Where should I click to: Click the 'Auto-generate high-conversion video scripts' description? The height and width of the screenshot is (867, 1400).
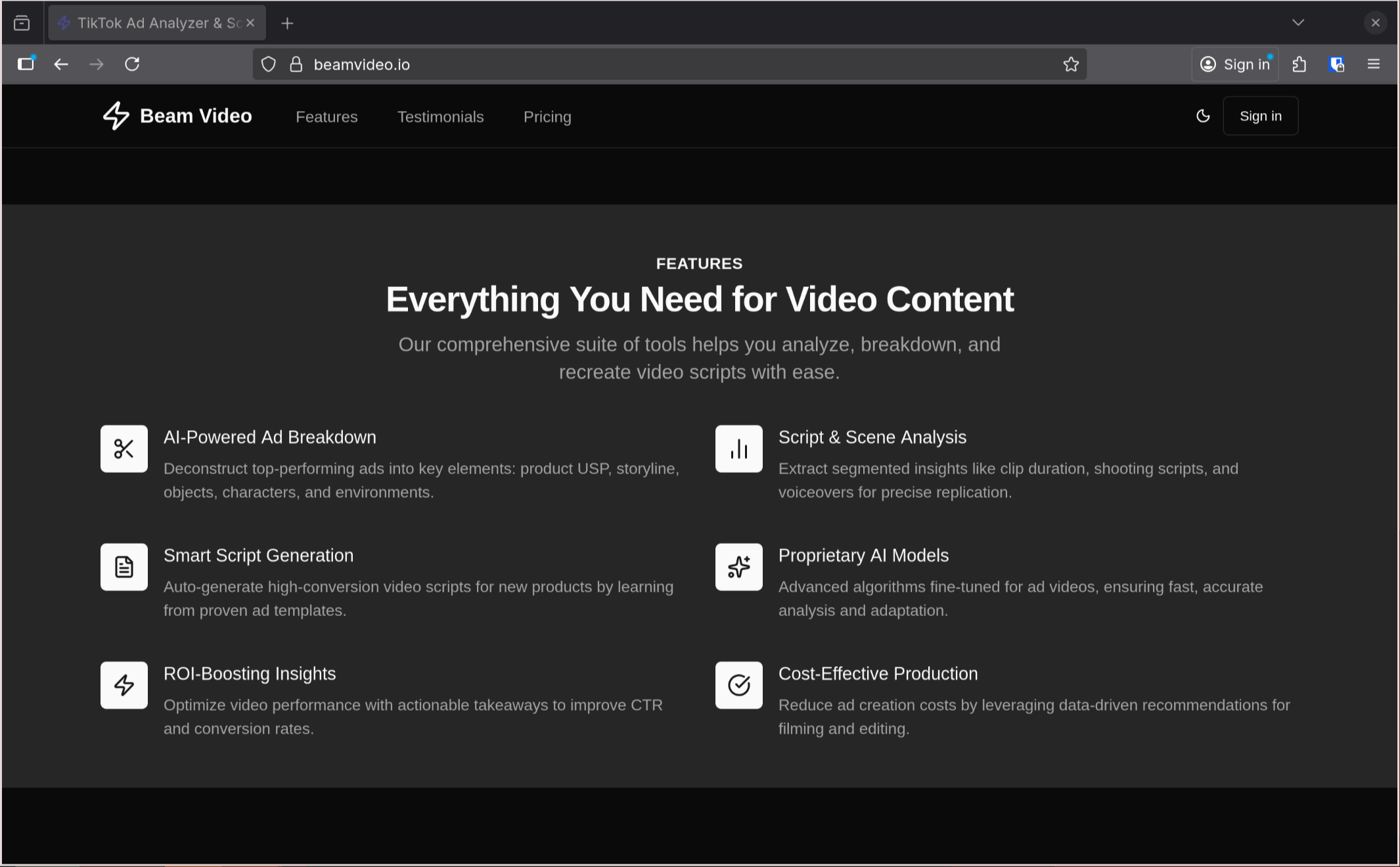pos(418,598)
